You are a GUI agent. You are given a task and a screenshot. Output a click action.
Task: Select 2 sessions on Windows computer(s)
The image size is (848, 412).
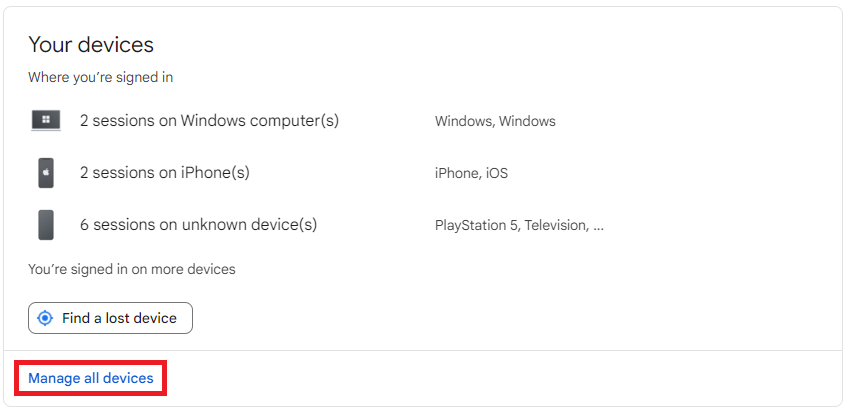[x=209, y=121]
